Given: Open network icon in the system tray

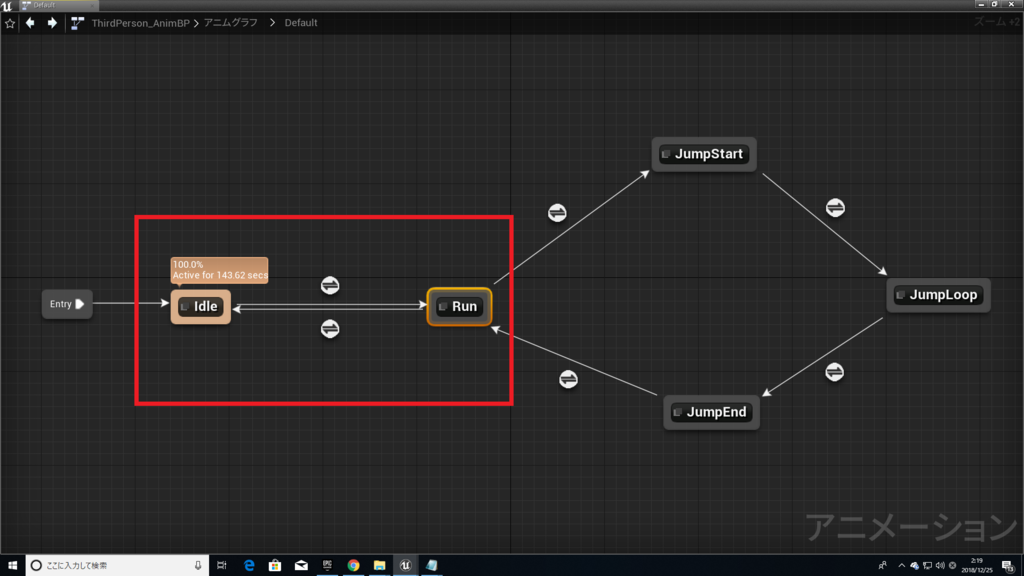Looking at the screenshot, I should click(x=927, y=566).
